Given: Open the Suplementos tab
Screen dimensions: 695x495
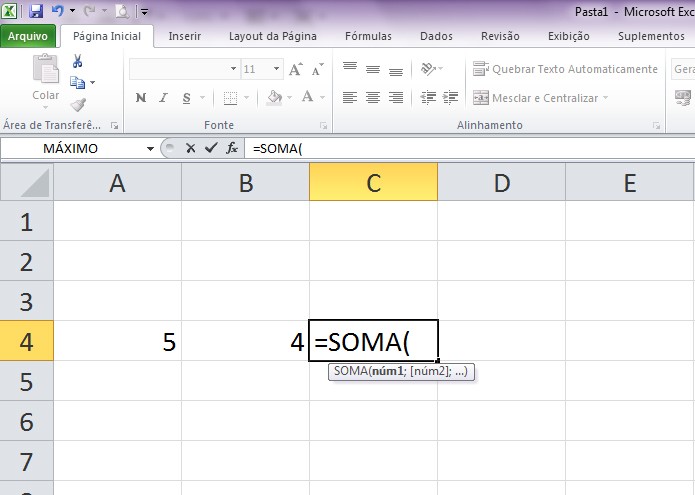Looking at the screenshot, I should point(651,36).
